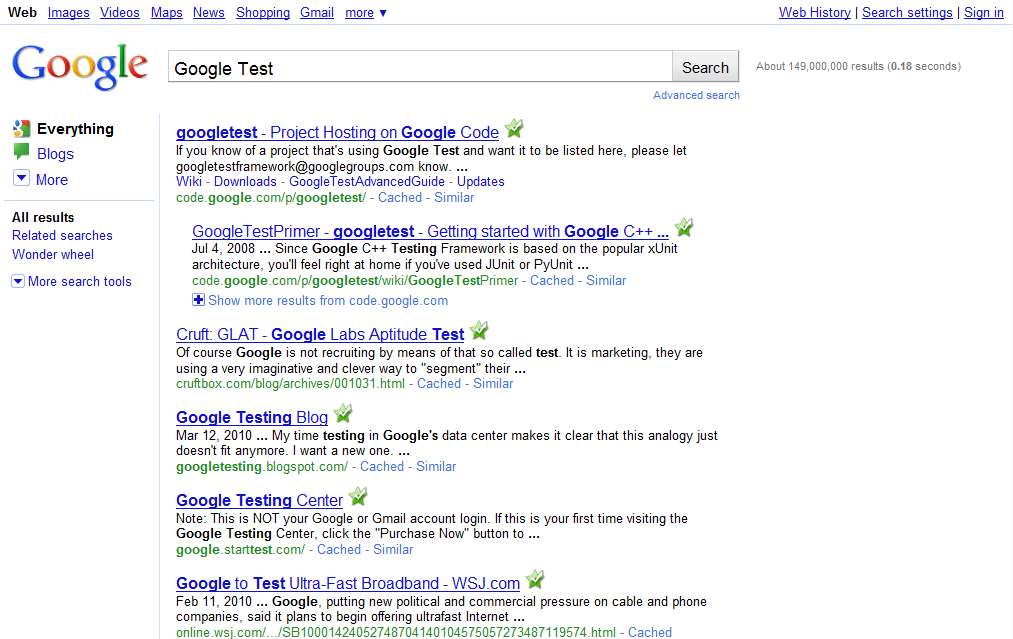1013x639 pixels.
Task: Select Web in top navigation
Action: tap(23, 12)
